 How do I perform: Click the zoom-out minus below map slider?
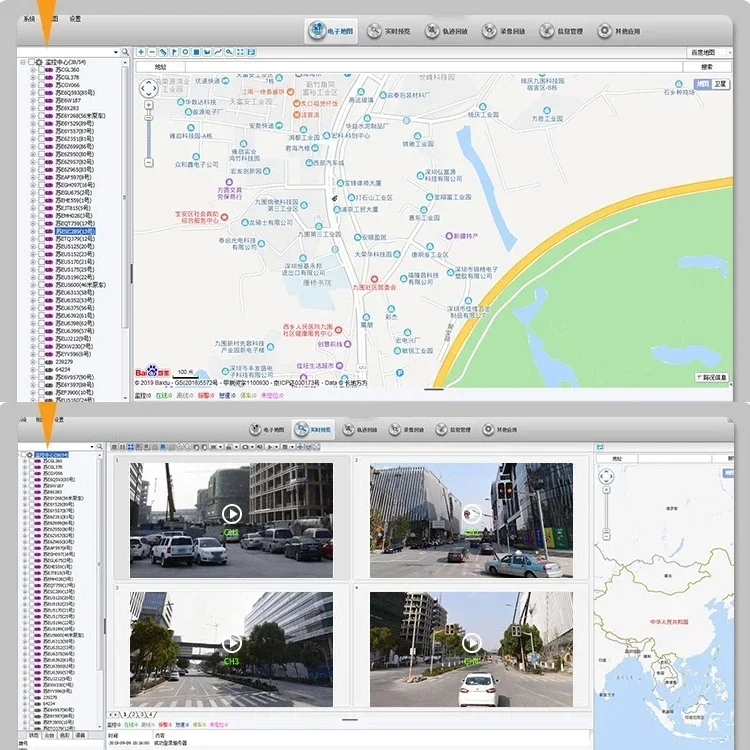click(149, 162)
